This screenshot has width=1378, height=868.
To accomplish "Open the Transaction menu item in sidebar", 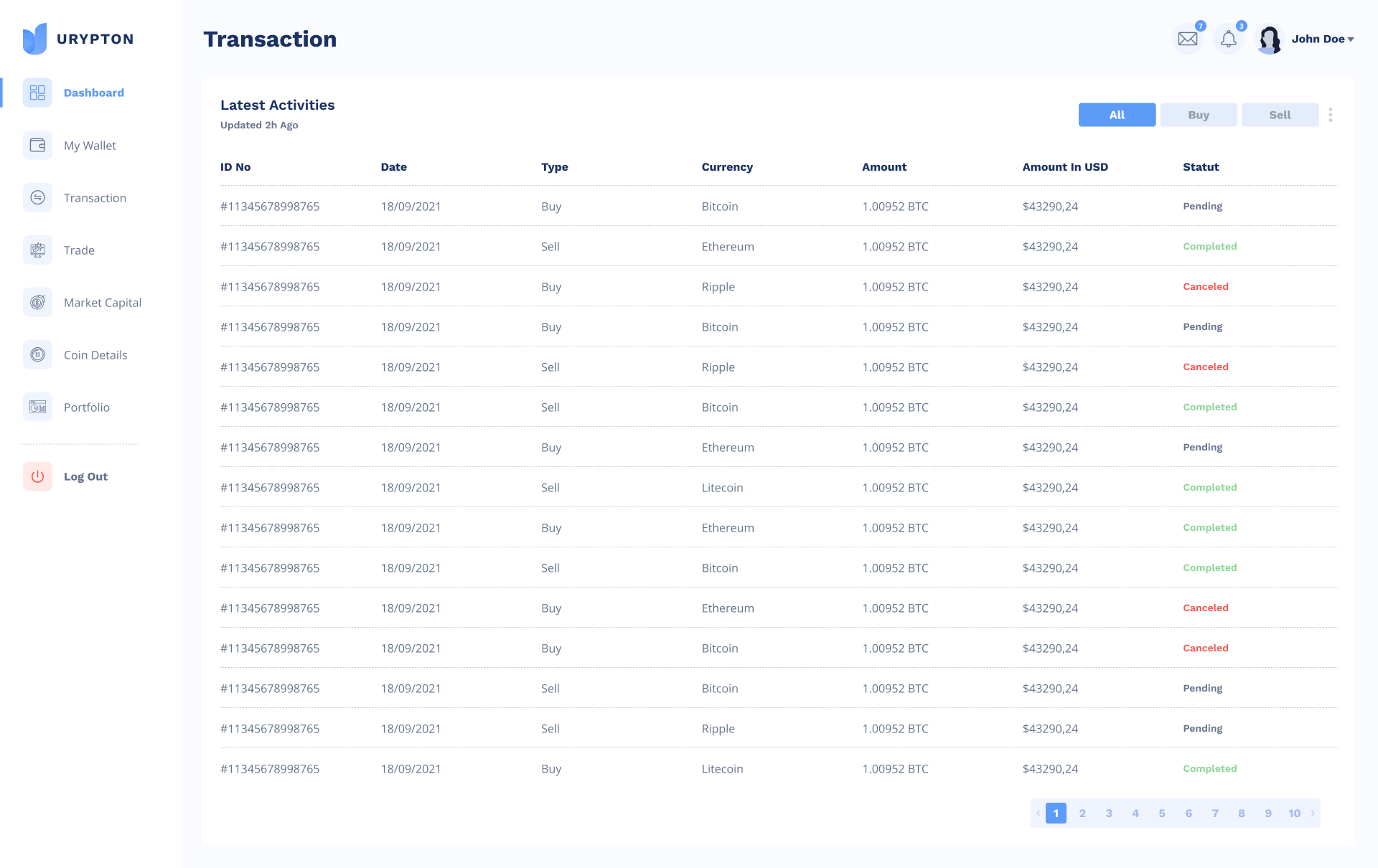I will point(95,198).
